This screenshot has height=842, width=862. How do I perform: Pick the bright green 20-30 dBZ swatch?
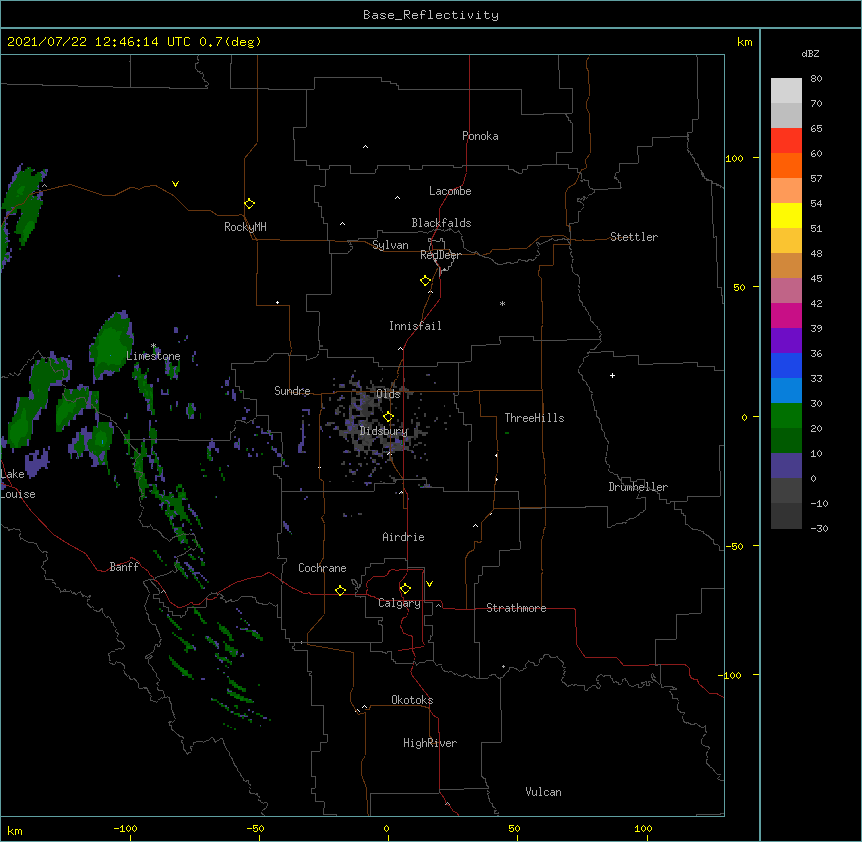(786, 416)
